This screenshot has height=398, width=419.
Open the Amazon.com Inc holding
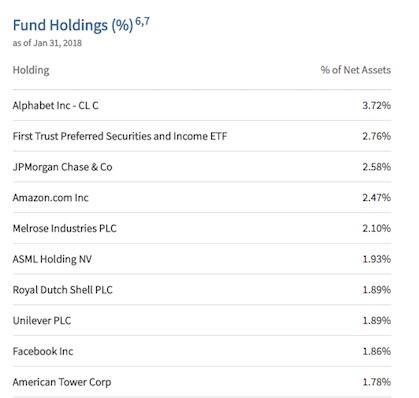[51, 198]
